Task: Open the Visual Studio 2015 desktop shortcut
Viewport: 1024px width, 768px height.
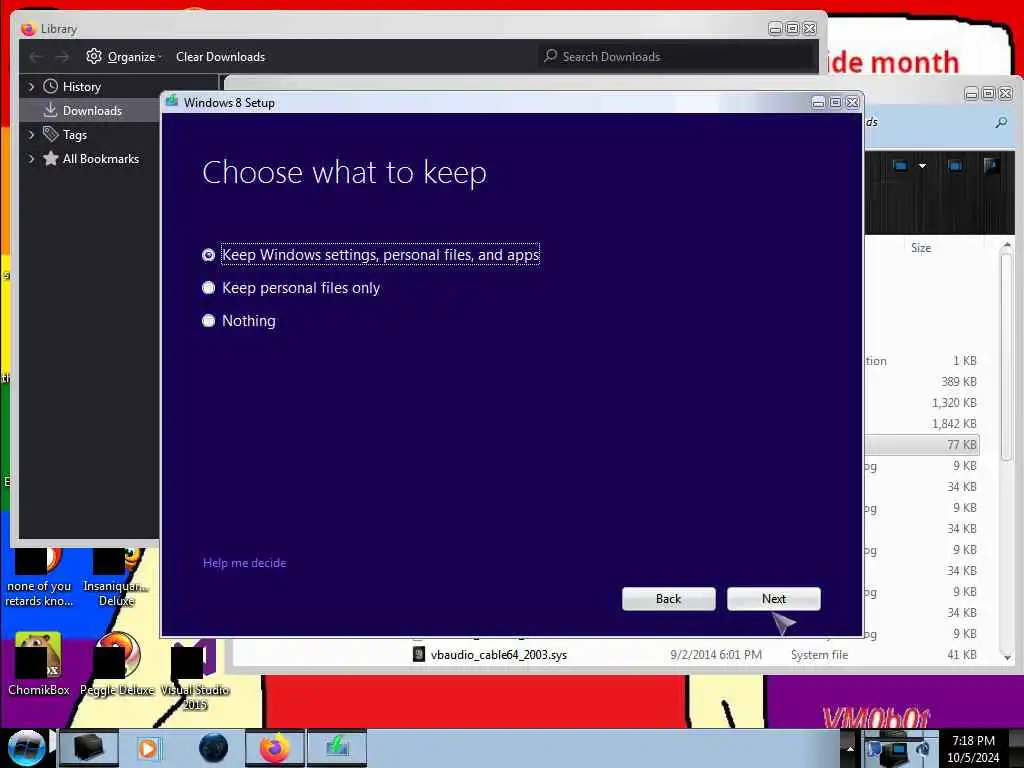Action: click(x=194, y=676)
